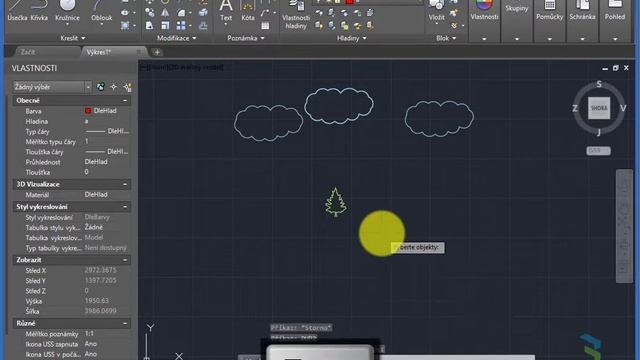Click the Mirror tool in Modifikace
This screenshot has height=360, width=640.
click(x=165, y=13)
